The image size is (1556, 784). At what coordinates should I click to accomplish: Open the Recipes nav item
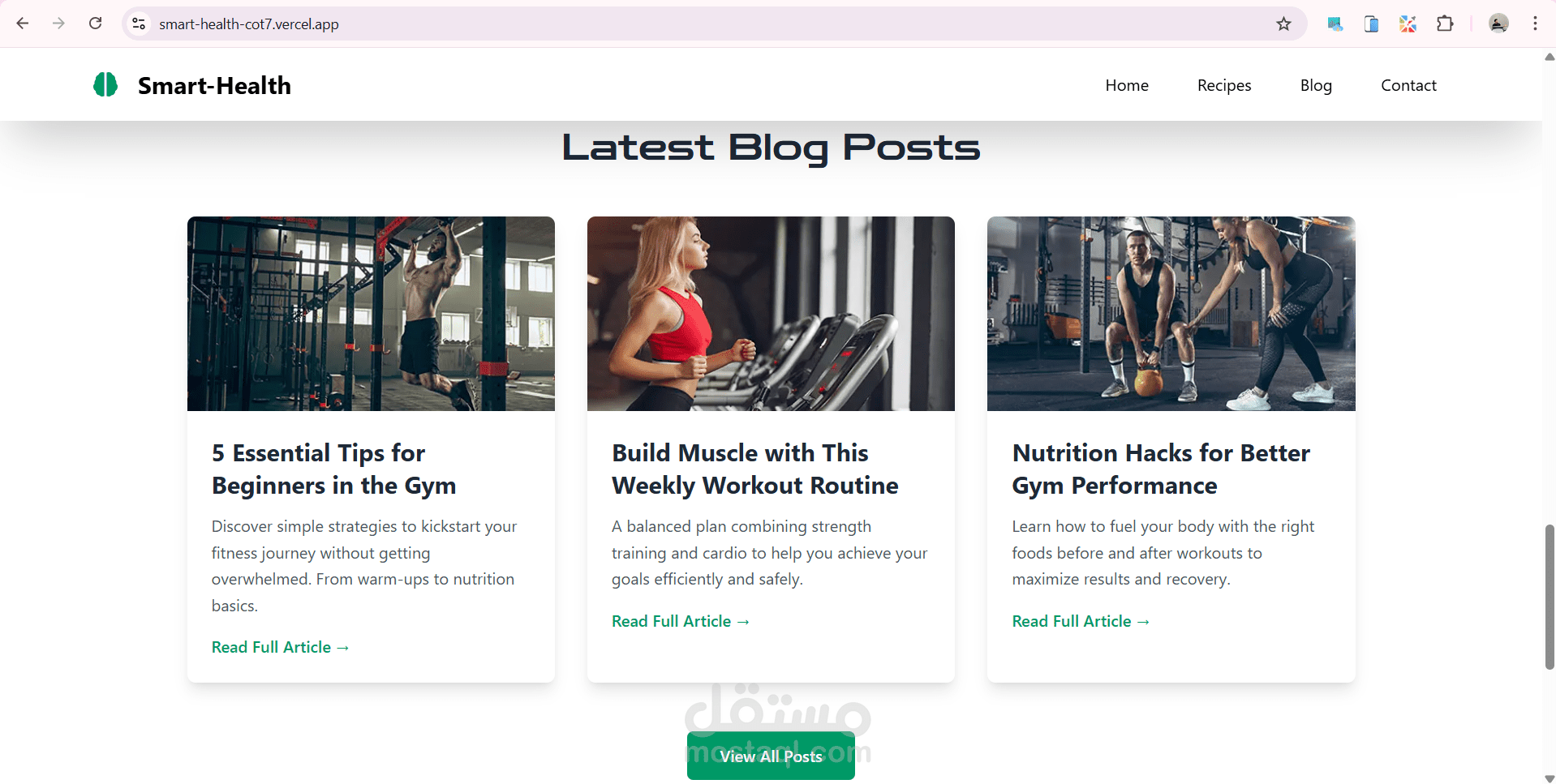[x=1224, y=85]
